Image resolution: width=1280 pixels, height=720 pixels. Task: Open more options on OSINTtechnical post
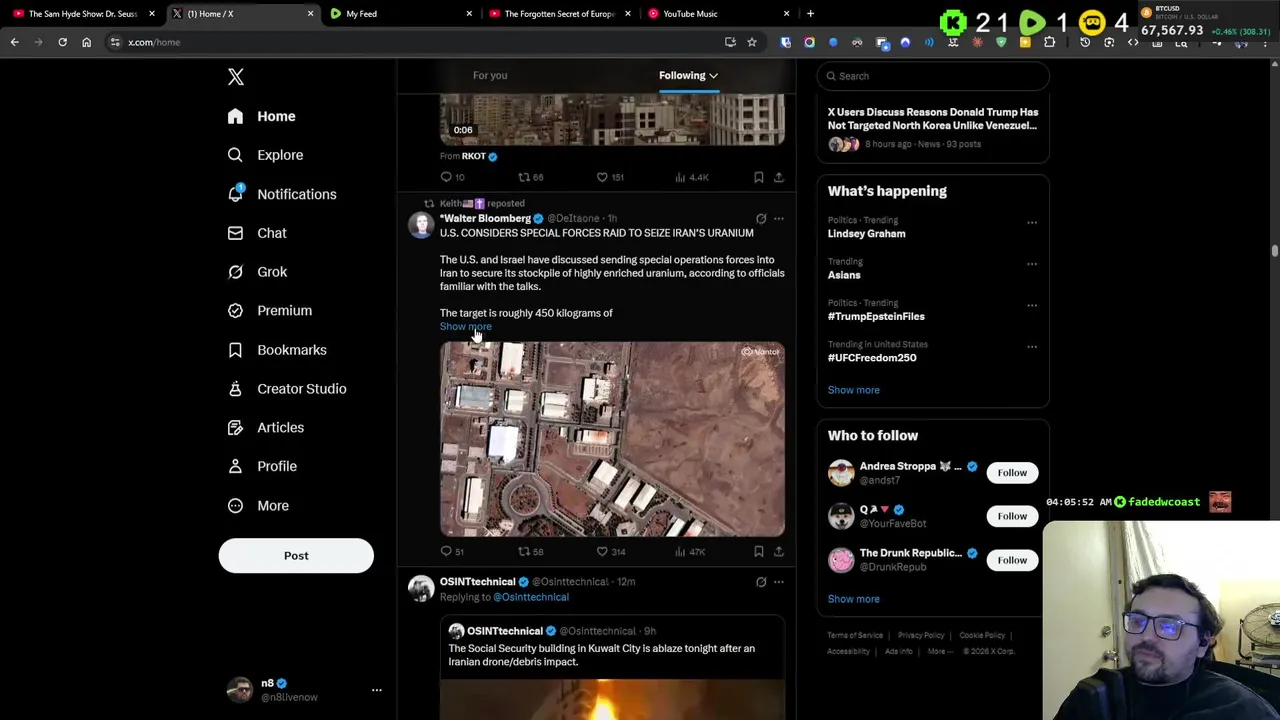pos(779,582)
